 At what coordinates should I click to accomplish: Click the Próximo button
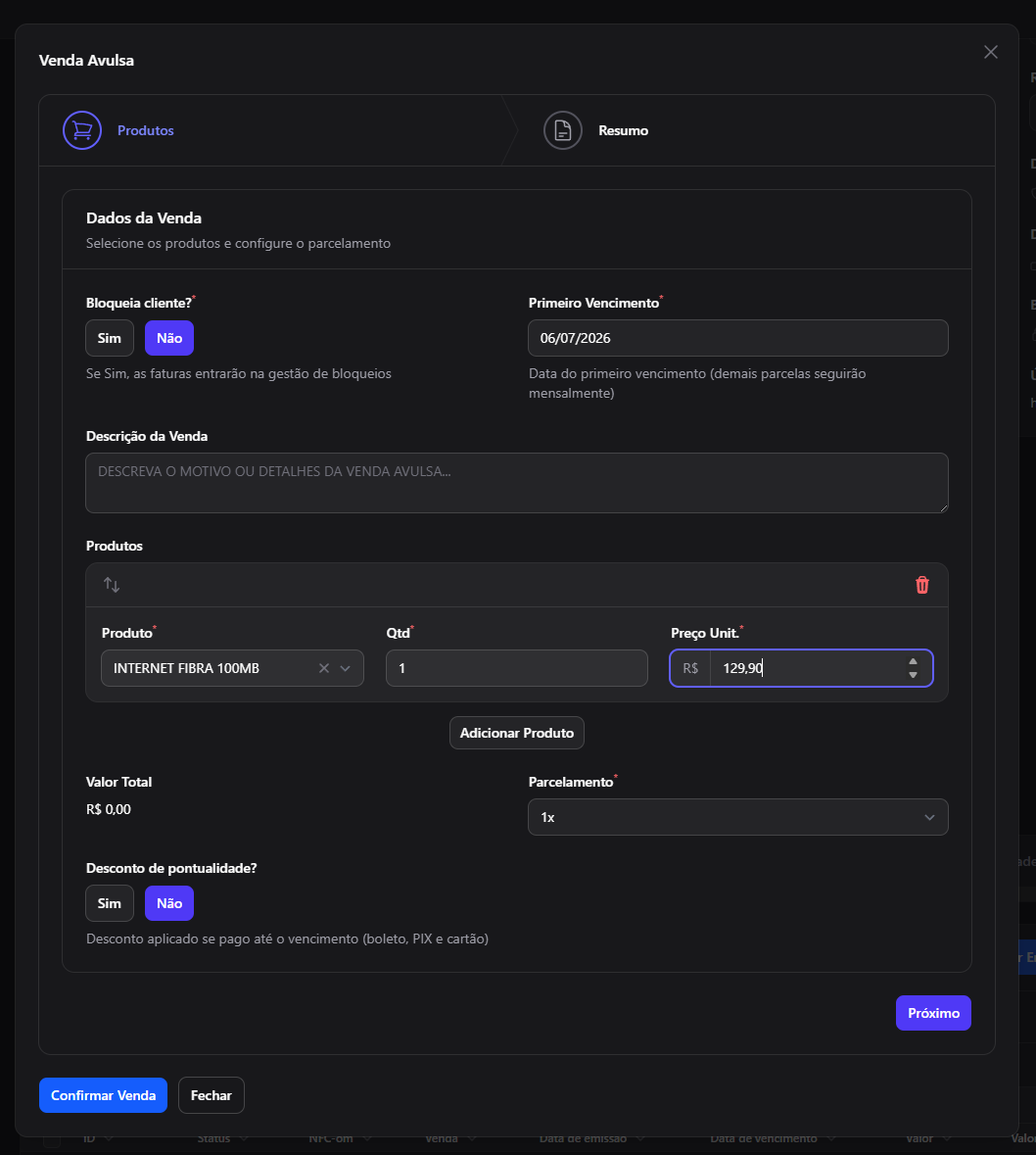coord(933,1013)
